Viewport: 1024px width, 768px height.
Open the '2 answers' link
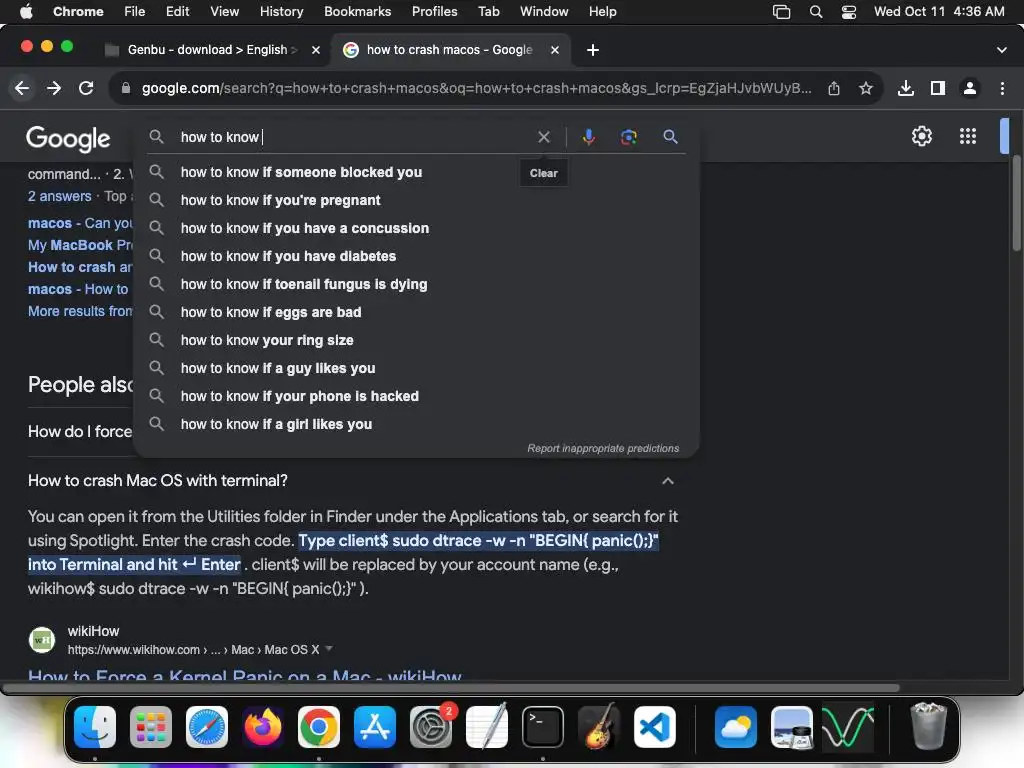tap(59, 197)
